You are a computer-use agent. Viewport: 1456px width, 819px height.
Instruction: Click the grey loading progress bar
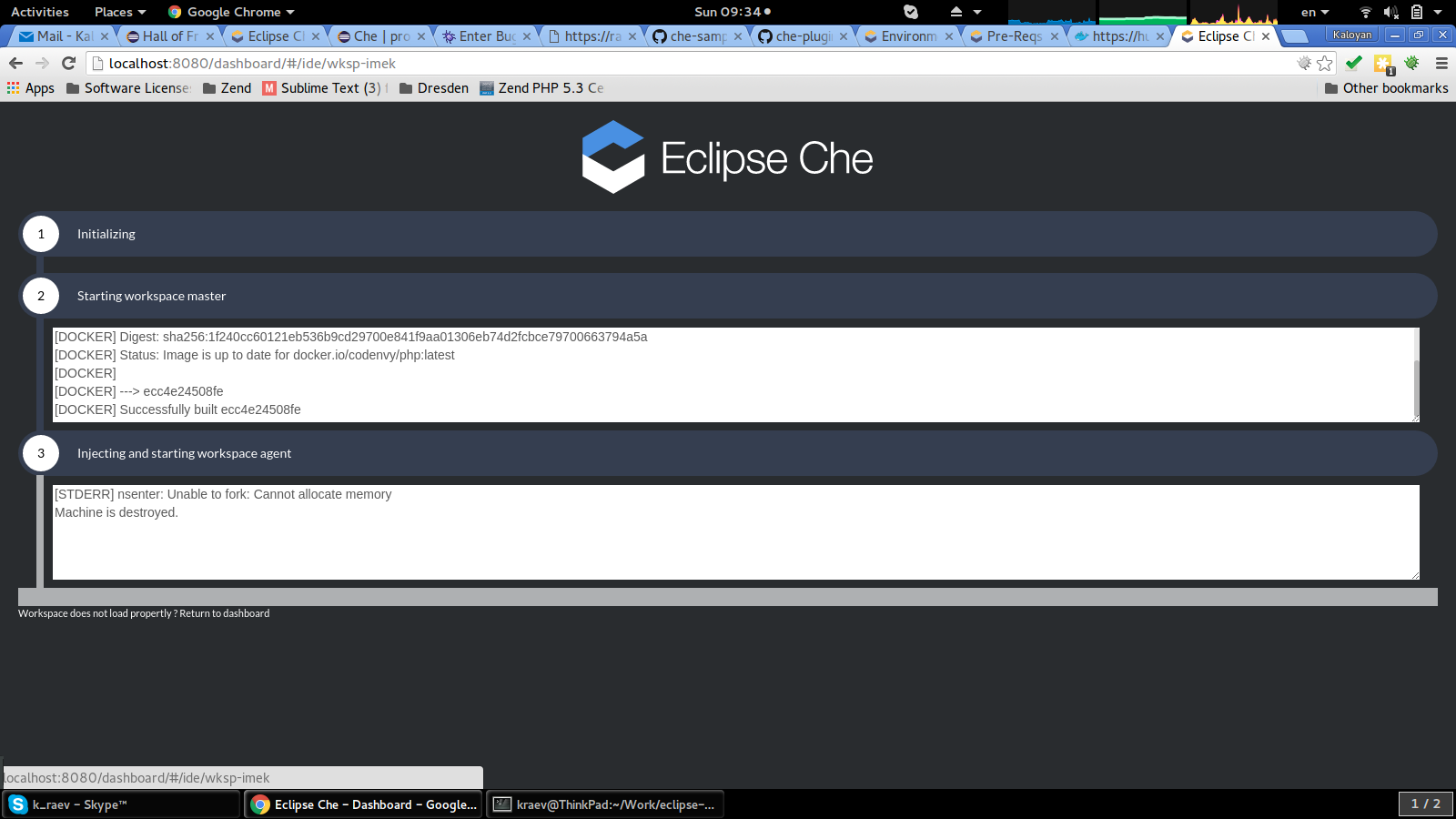(x=728, y=597)
